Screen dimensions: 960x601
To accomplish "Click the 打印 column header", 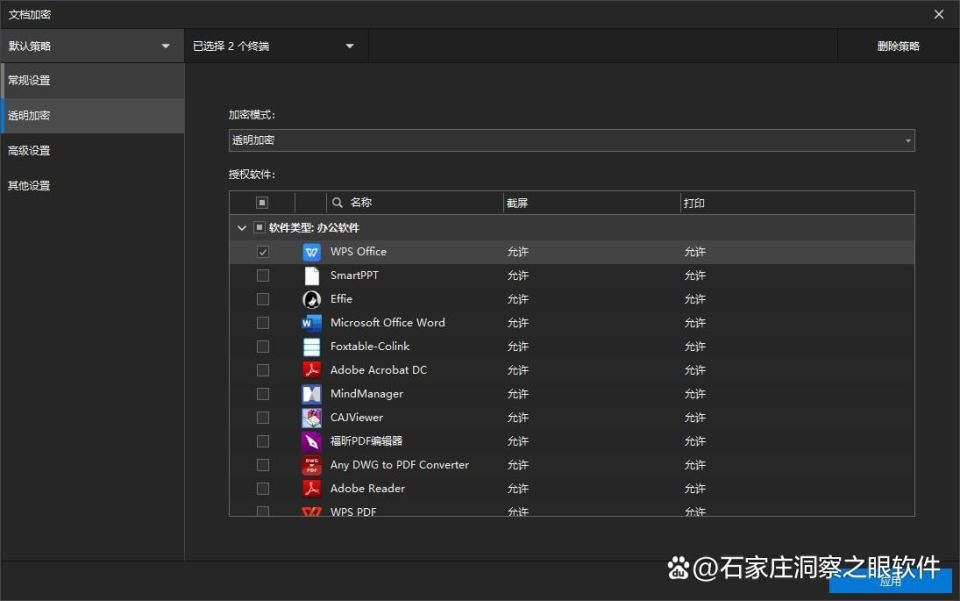I will [x=797, y=203].
